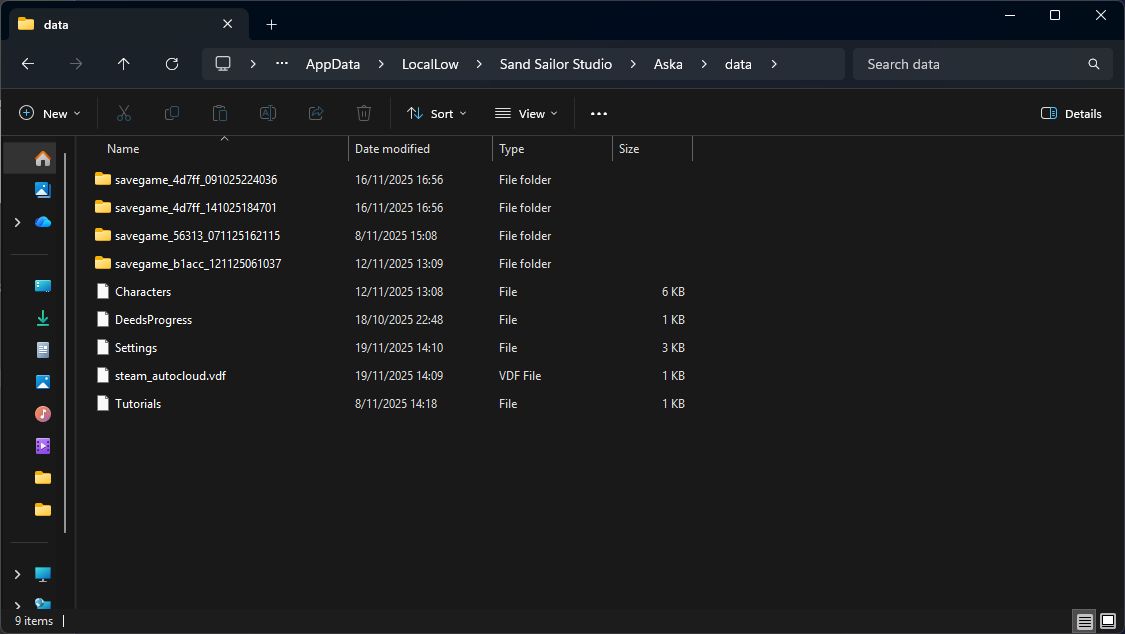This screenshot has height=634, width=1125.
Task: Click the Delete trash can icon
Action: [x=365, y=114]
